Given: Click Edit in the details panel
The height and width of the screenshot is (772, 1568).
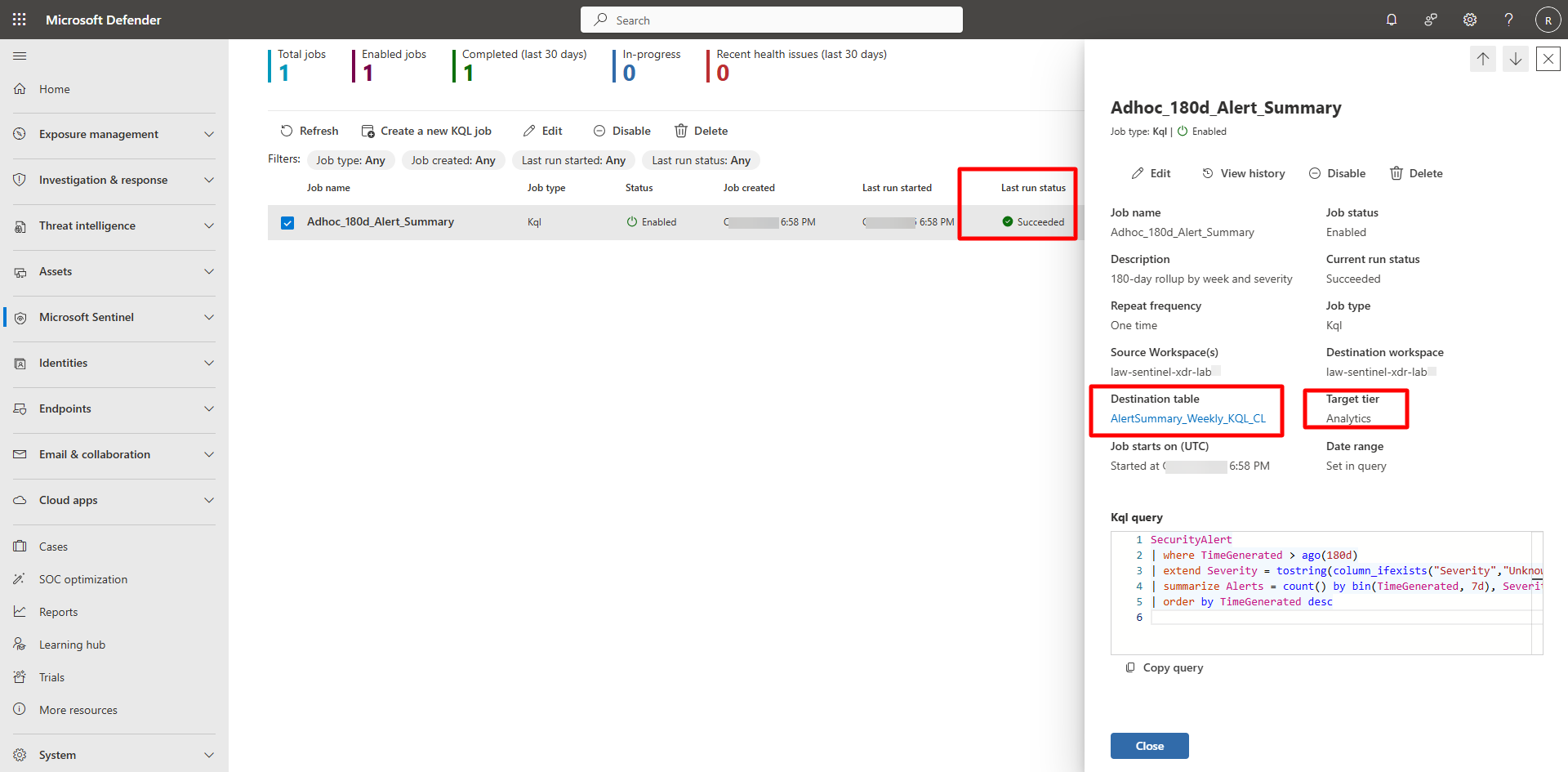Looking at the screenshot, I should coord(1151,173).
